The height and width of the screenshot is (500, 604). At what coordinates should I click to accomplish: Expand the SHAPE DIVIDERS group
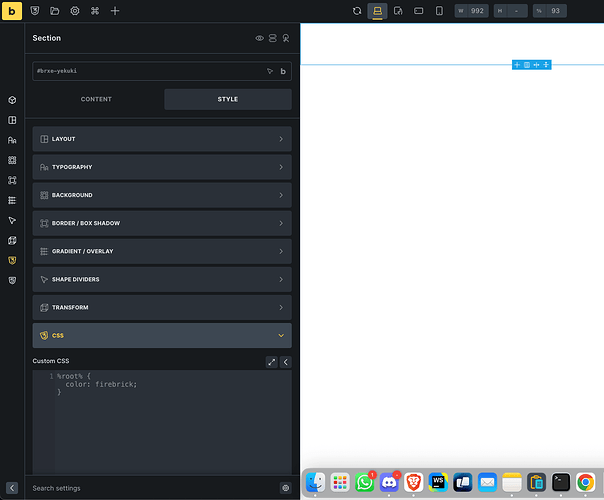[x=162, y=280]
